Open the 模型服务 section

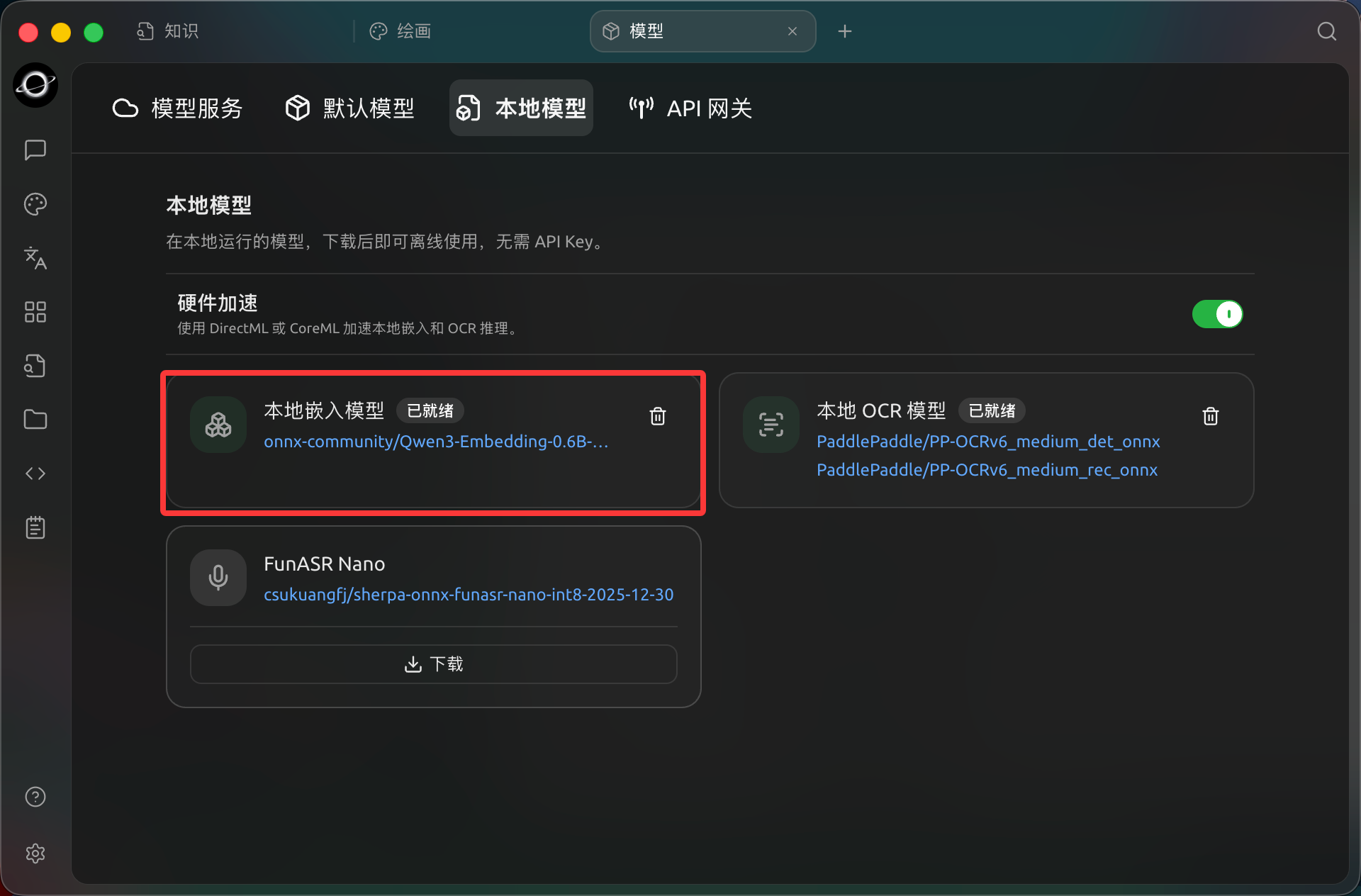(177, 108)
